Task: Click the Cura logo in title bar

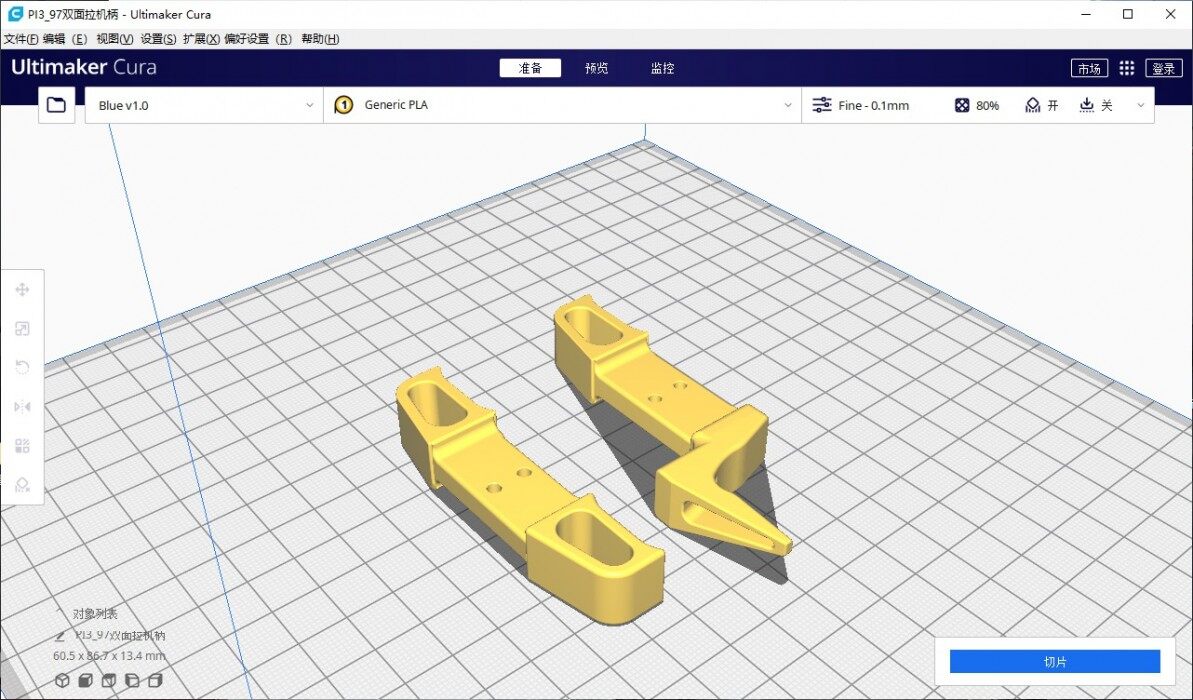Action: click(x=15, y=14)
